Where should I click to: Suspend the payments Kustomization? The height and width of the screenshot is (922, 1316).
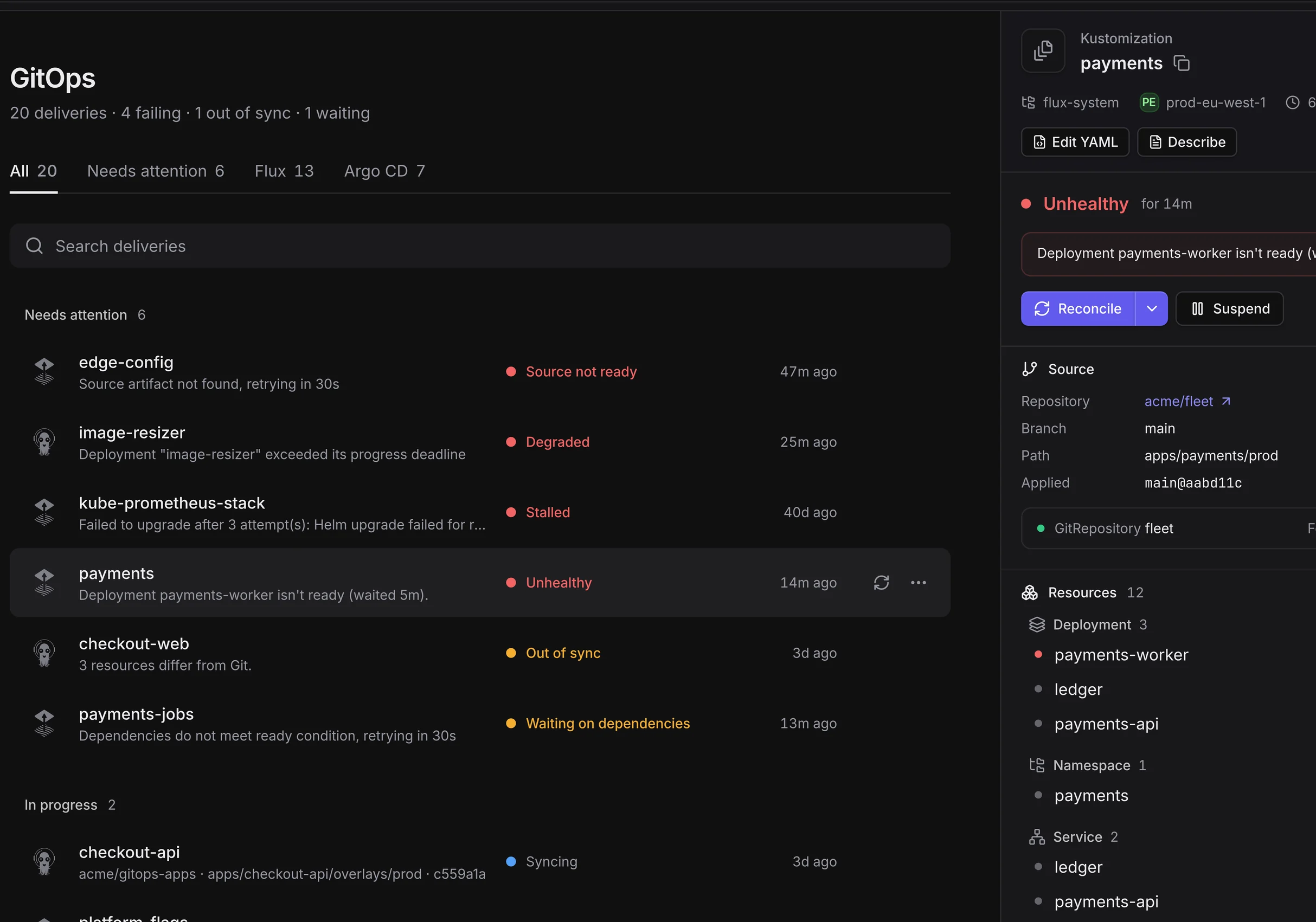[1229, 309]
